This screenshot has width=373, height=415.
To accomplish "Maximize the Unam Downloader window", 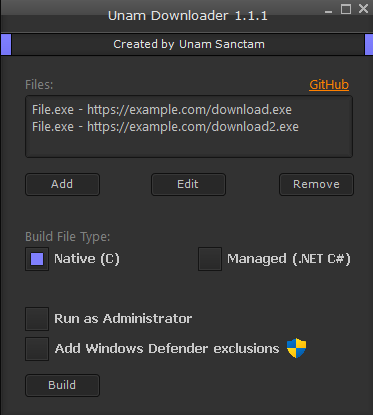I will coord(346,9).
